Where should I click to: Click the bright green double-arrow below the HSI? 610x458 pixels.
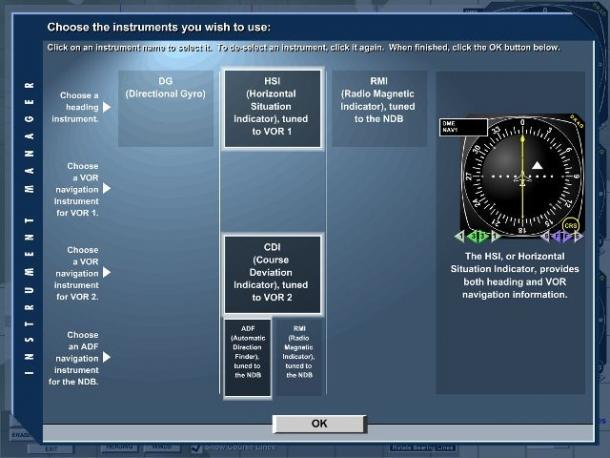pos(478,236)
